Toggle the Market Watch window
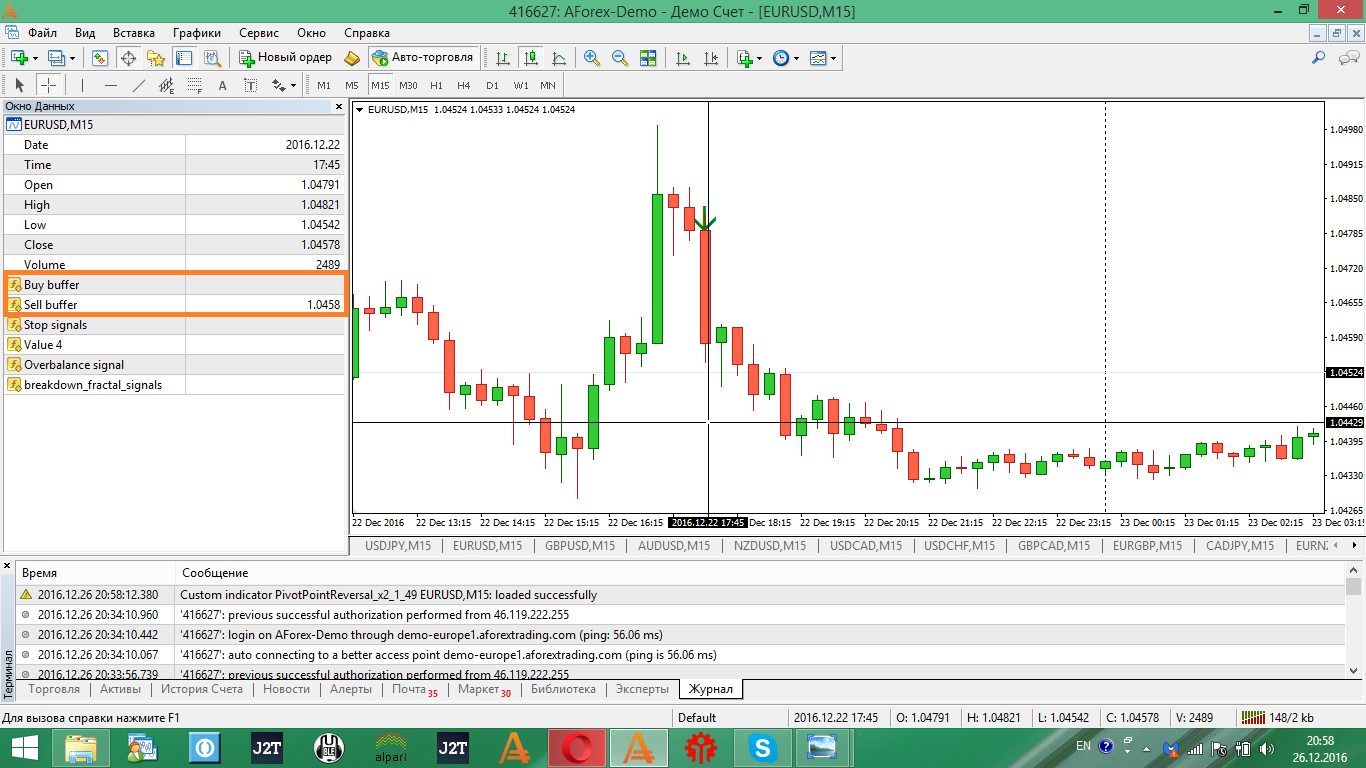Screen dimensions: 1366x768 (100, 58)
